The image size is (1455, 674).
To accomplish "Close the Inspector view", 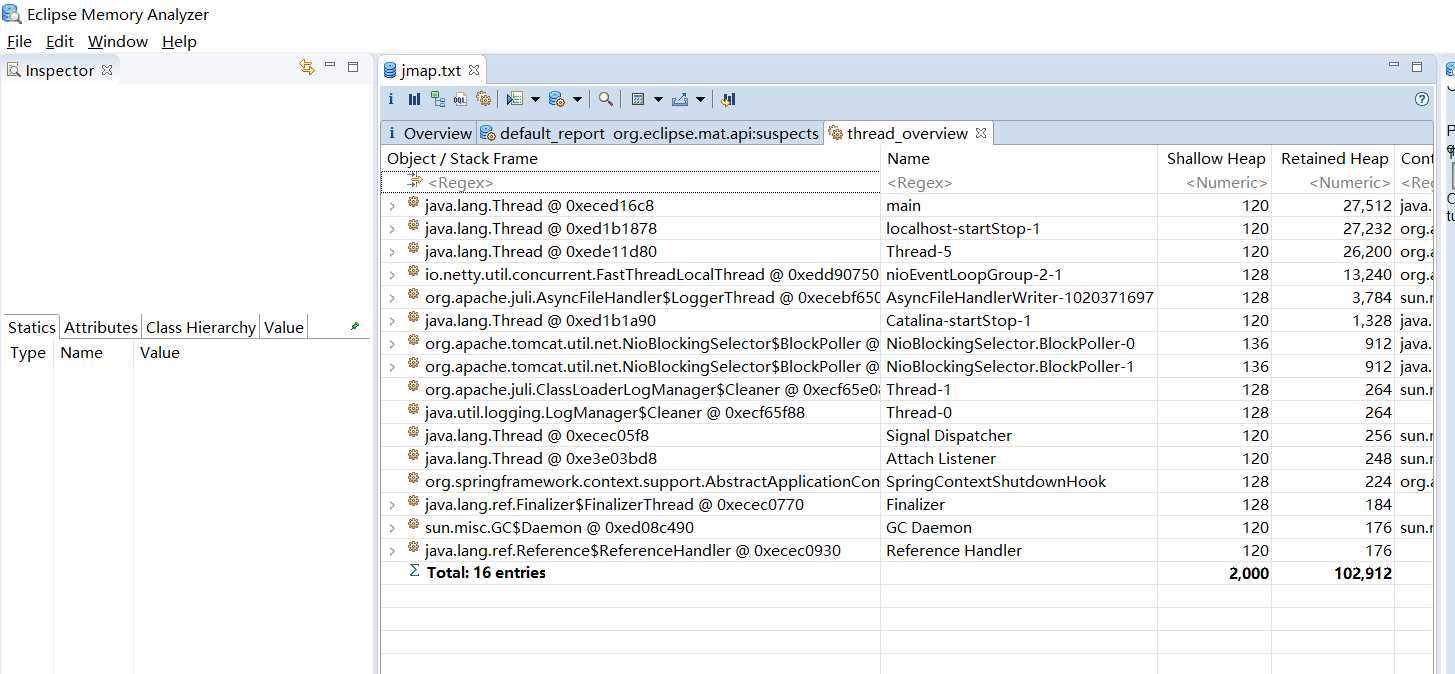I will pyautogui.click(x=106, y=70).
